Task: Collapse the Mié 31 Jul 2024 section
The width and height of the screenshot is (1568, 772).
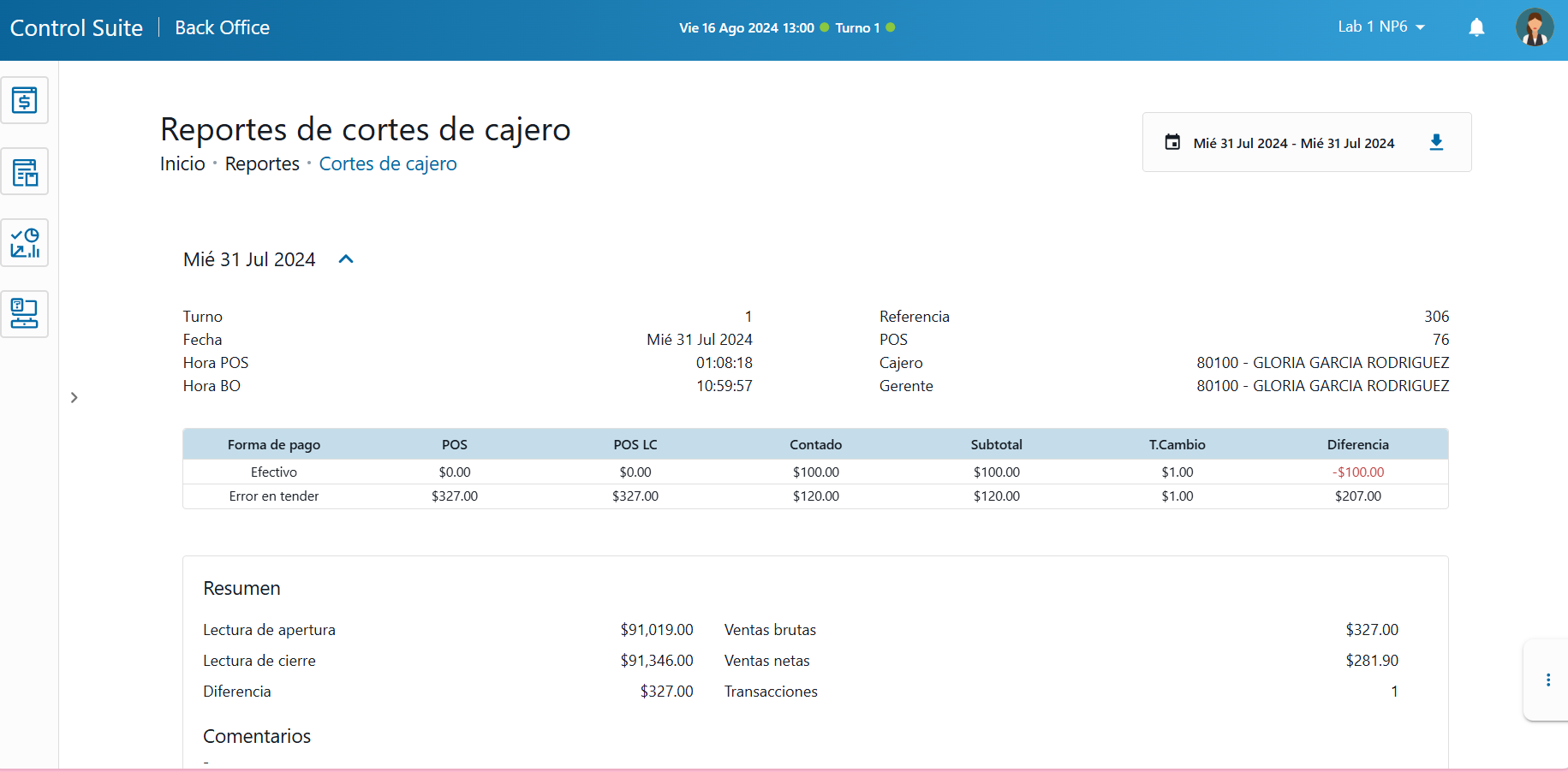Action: 346,259
